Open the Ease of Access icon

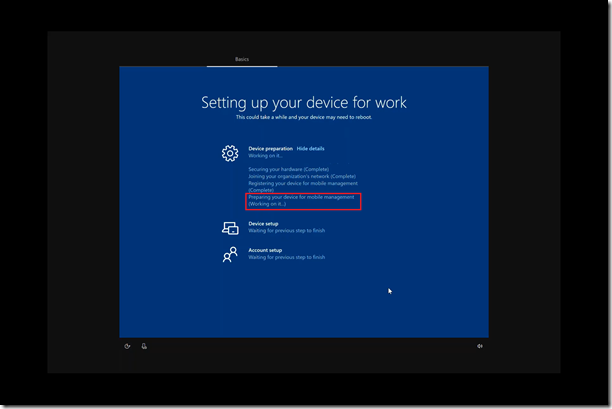(x=127, y=346)
